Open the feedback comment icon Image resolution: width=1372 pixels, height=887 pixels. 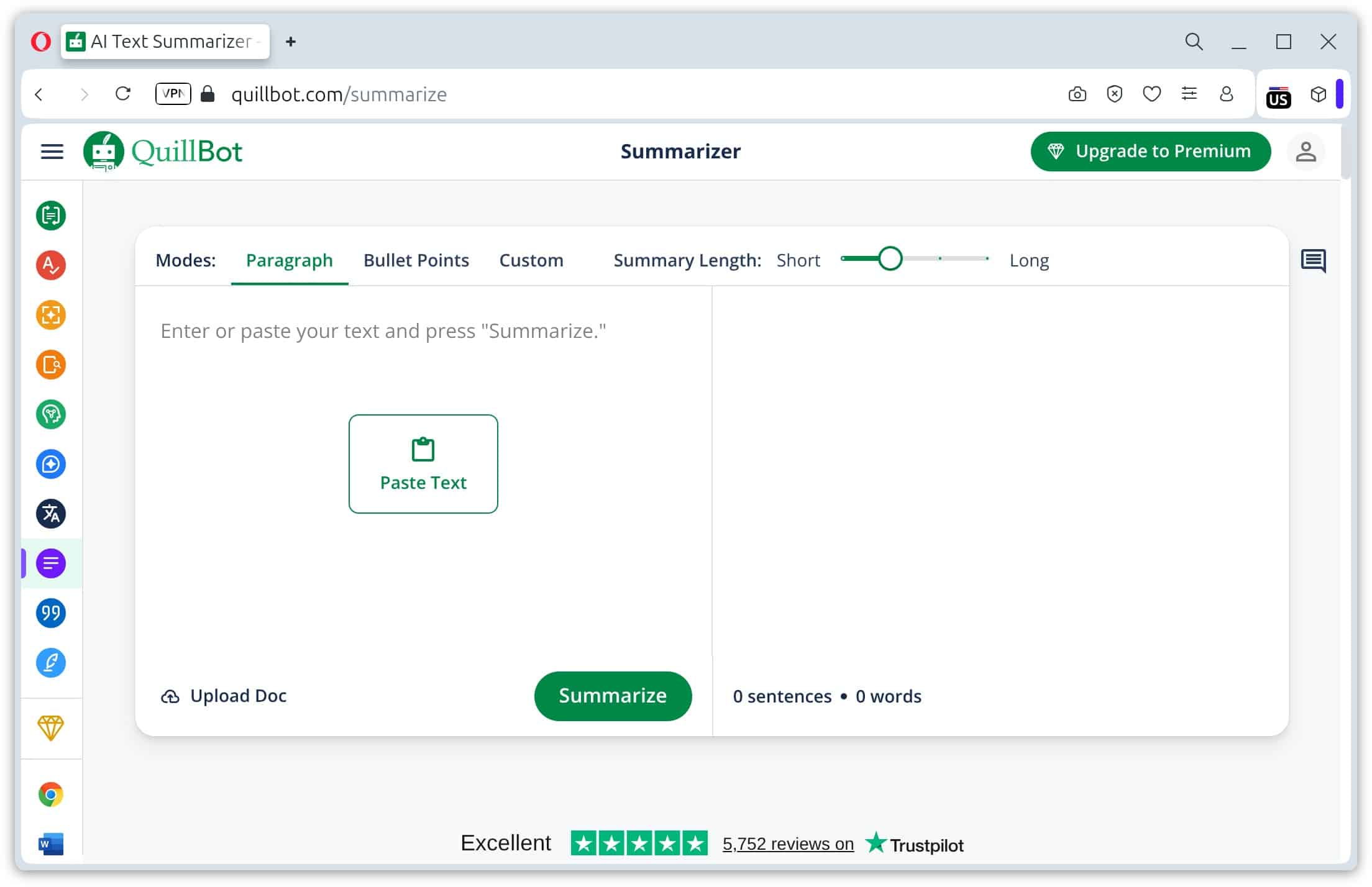(1313, 261)
